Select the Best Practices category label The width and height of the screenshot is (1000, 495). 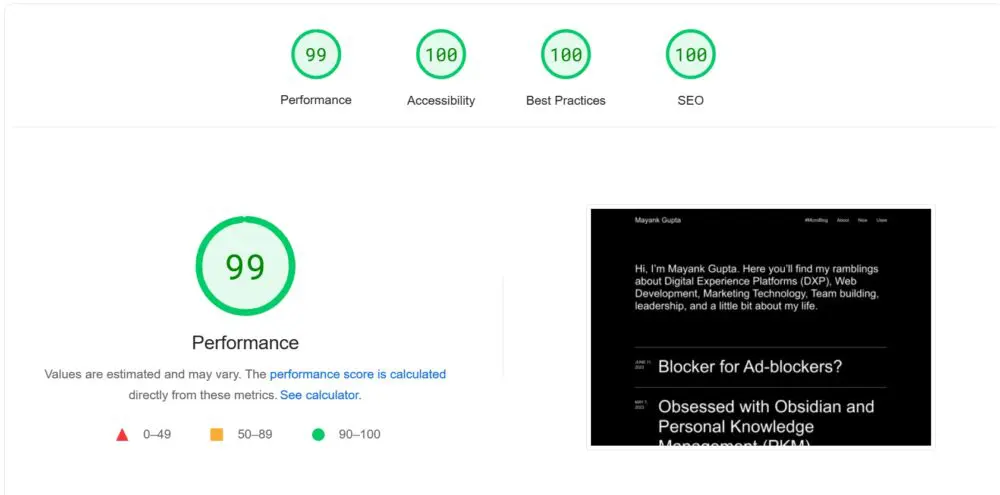pos(566,101)
